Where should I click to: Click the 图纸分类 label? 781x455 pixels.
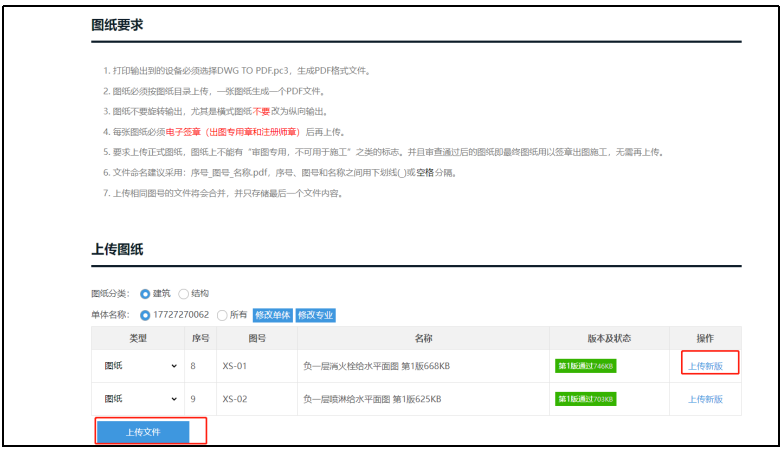coord(110,294)
